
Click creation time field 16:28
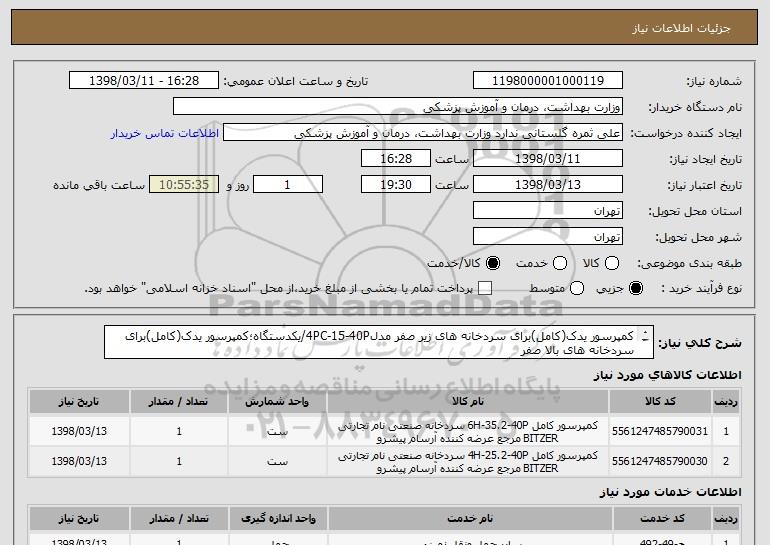(x=396, y=159)
